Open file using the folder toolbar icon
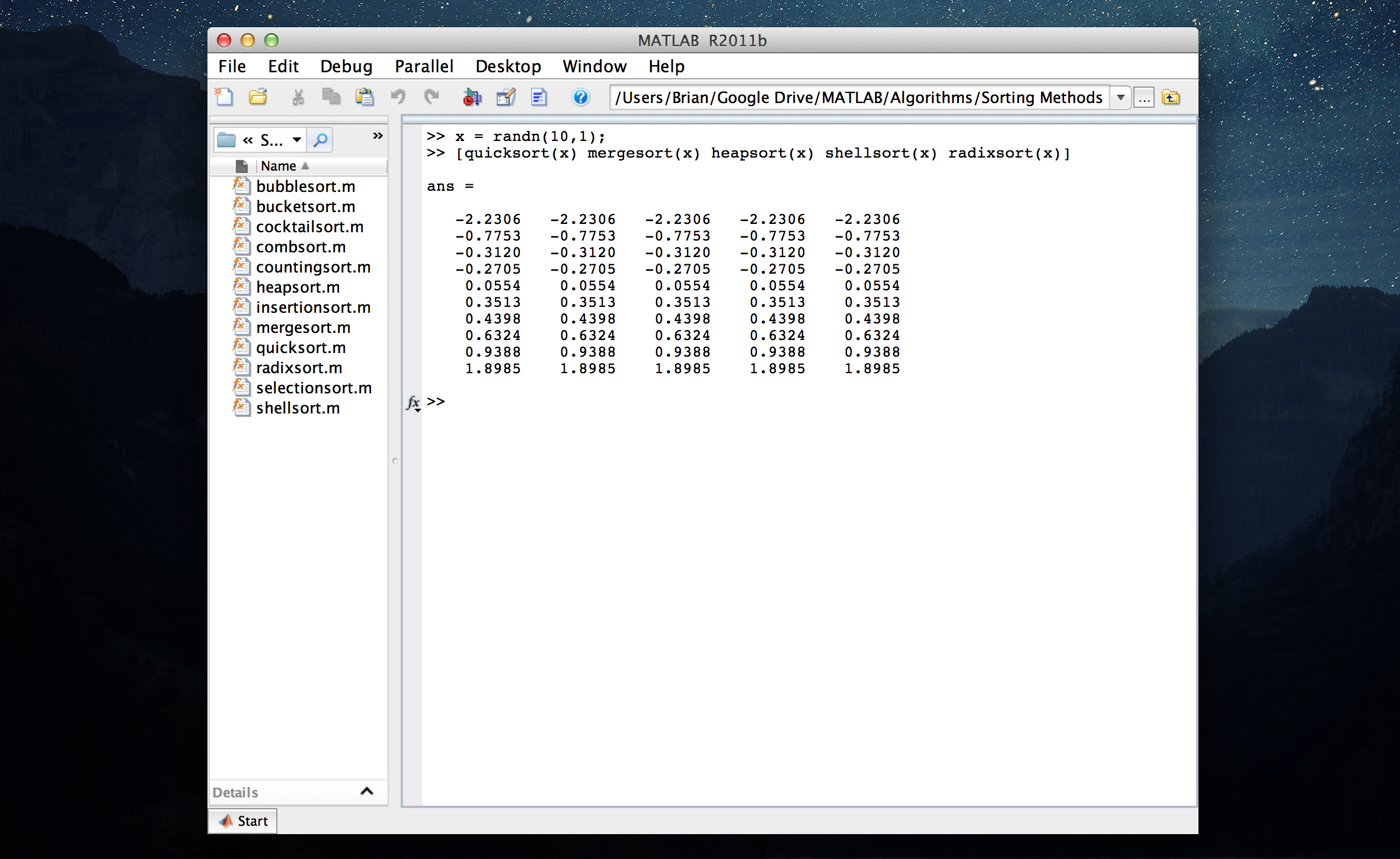The width and height of the screenshot is (1400, 859). pos(258,97)
